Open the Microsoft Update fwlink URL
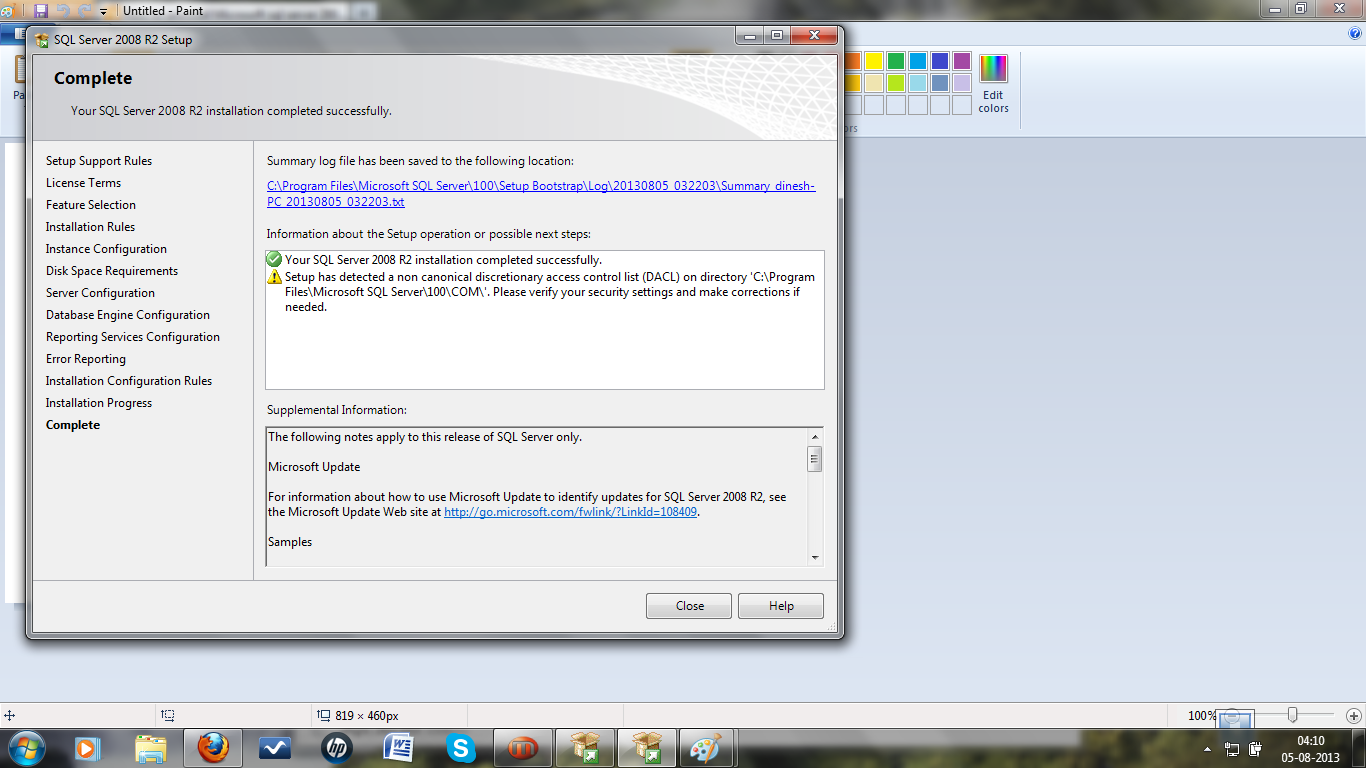Viewport: 1366px width, 768px height. [x=570, y=512]
